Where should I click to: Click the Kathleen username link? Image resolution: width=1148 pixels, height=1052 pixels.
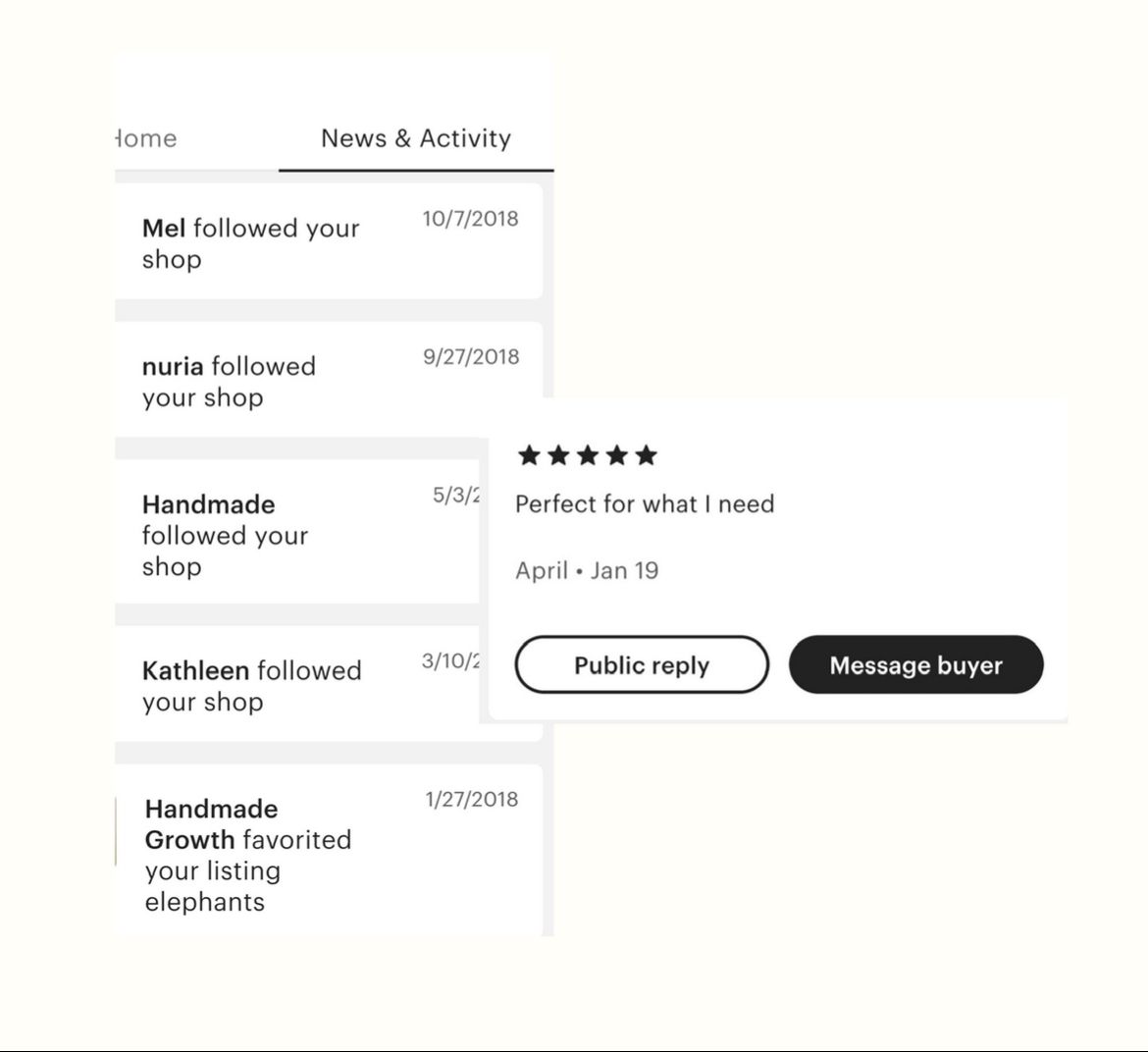pos(195,670)
